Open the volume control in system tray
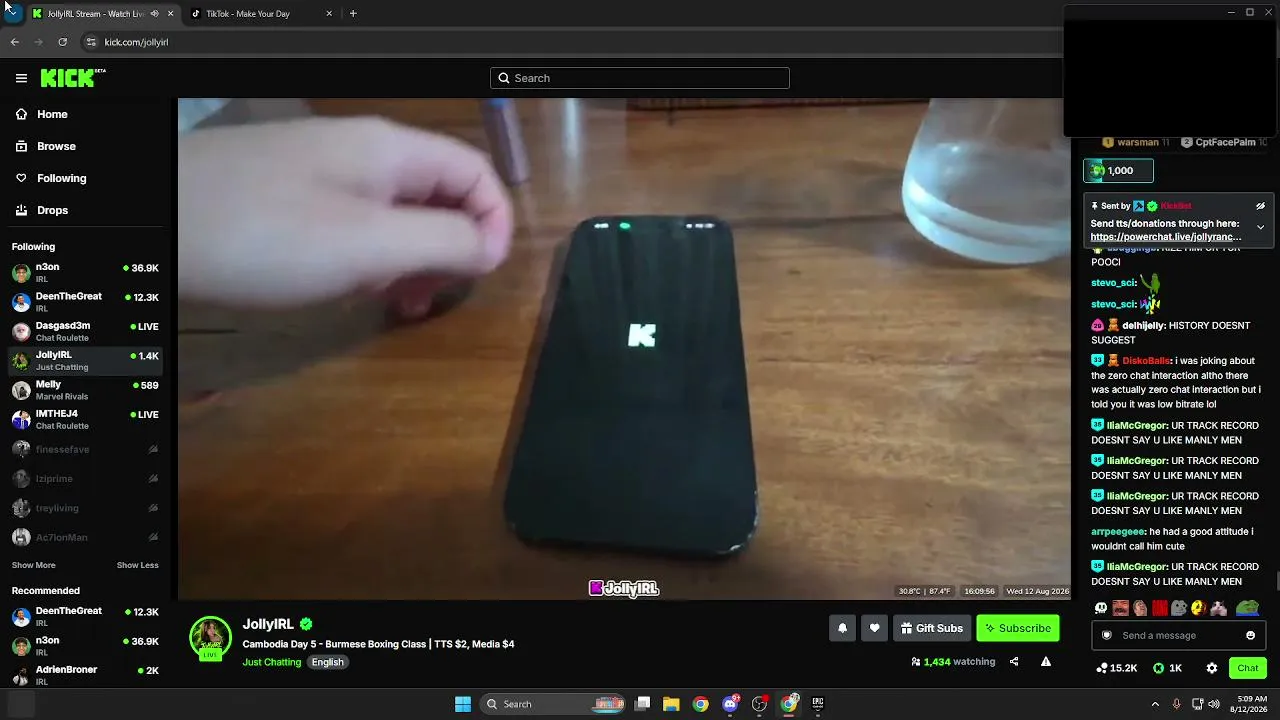 (x=1214, y=704)
